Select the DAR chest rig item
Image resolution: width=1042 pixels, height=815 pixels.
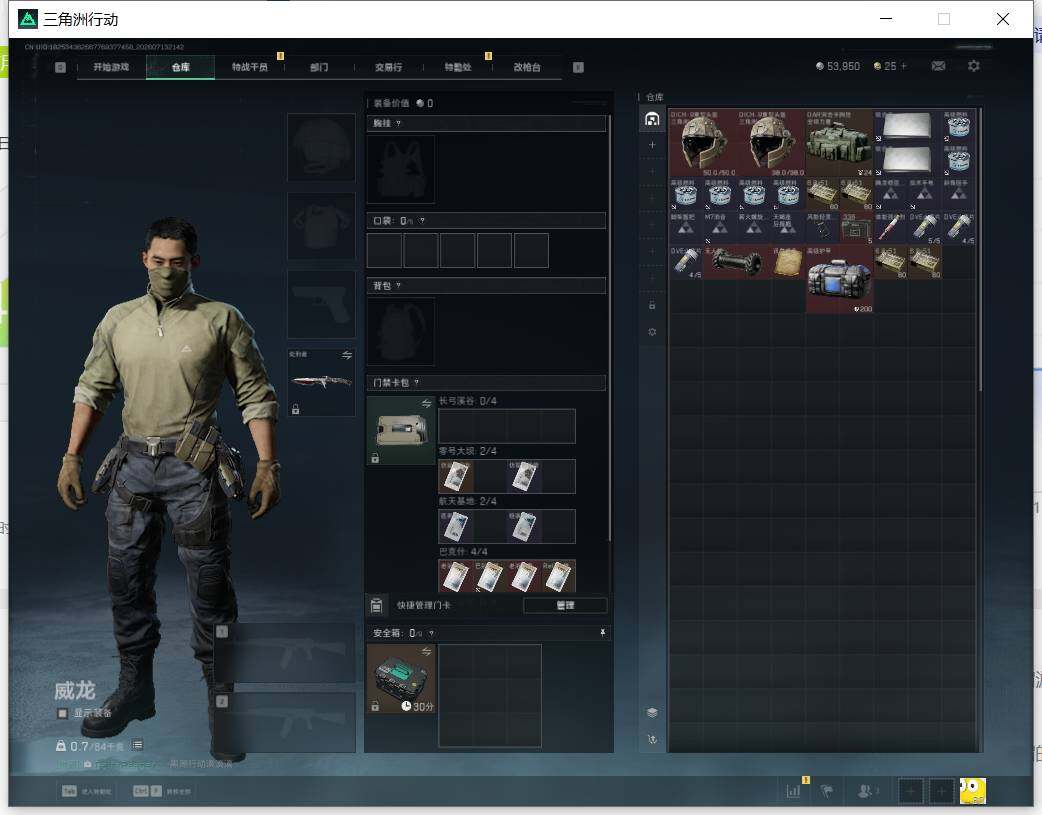point(839,143)
